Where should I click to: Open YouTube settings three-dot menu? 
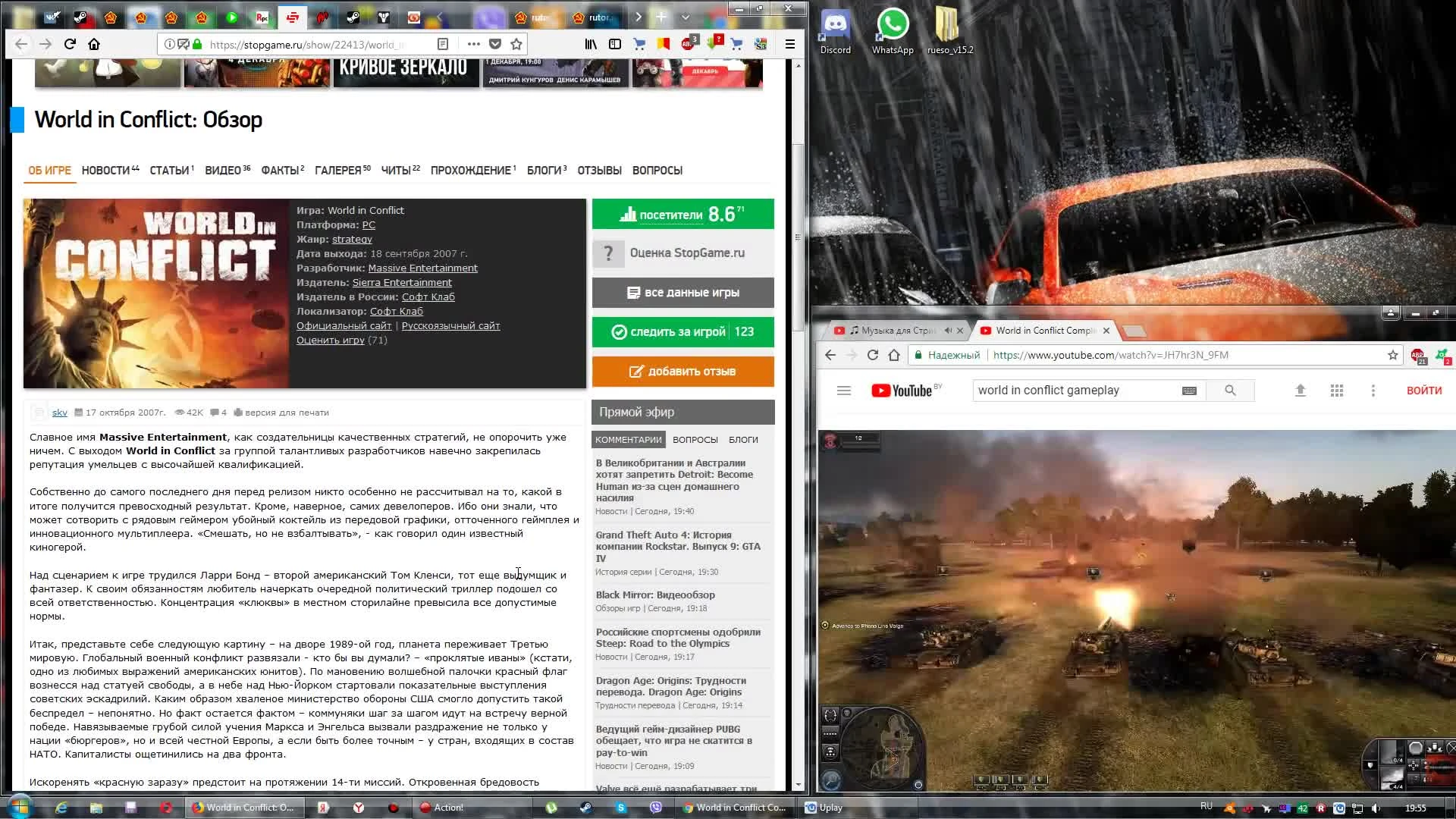coord(1373,391)
